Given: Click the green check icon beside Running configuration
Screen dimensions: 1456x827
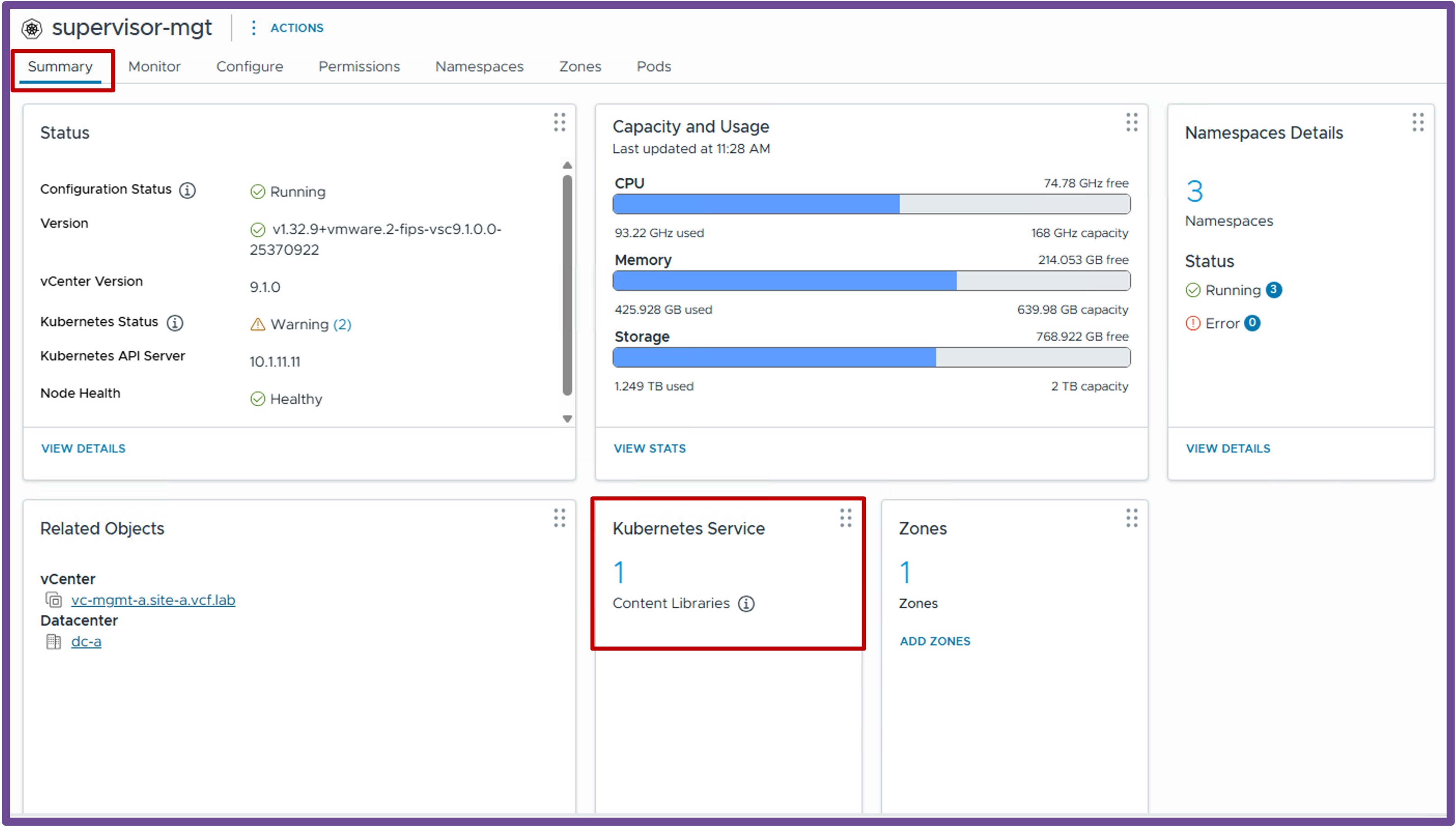Looking at the screenshot, I should [258, 192].
